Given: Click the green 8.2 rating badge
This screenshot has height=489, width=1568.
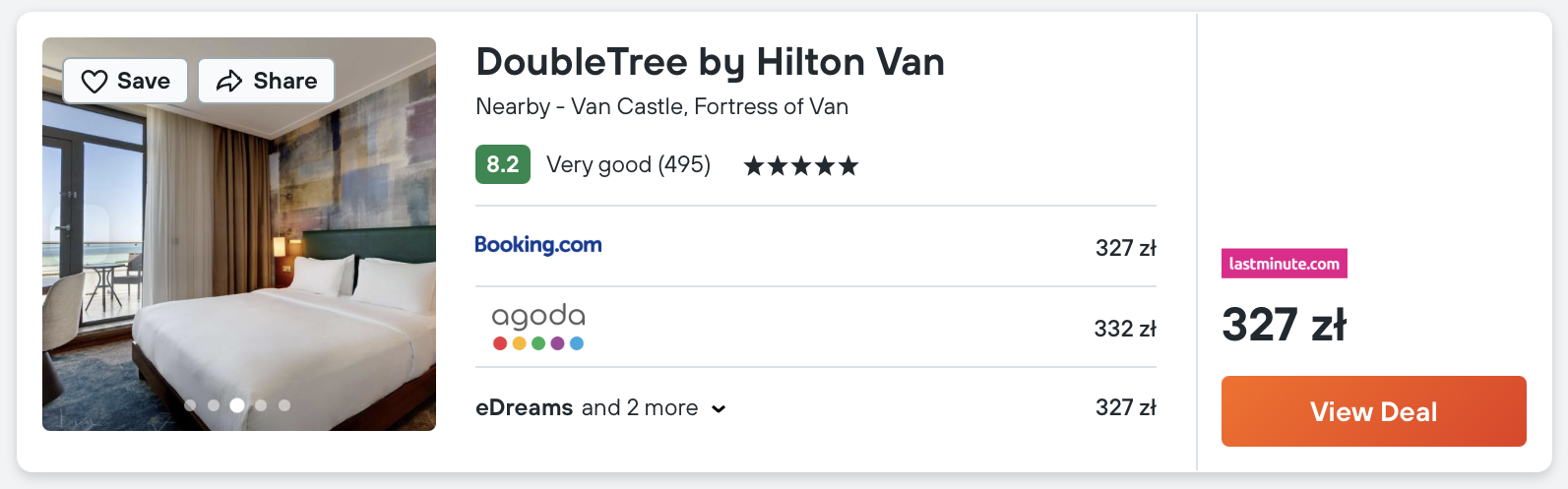Looking at the screenshot, I should pos(502,164).
